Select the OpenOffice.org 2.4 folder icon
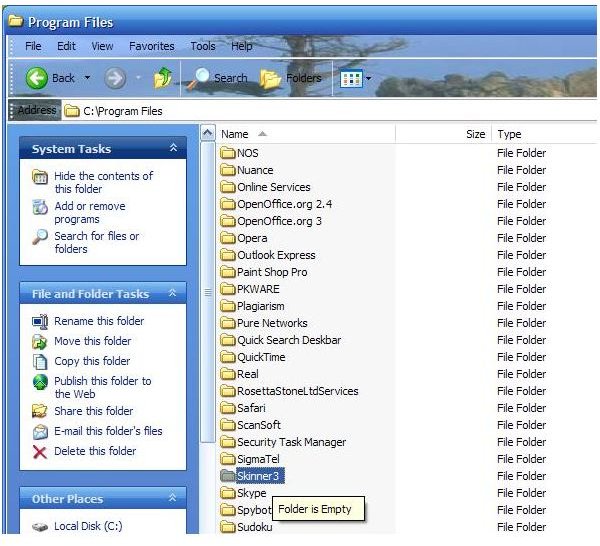 point(228,204)
